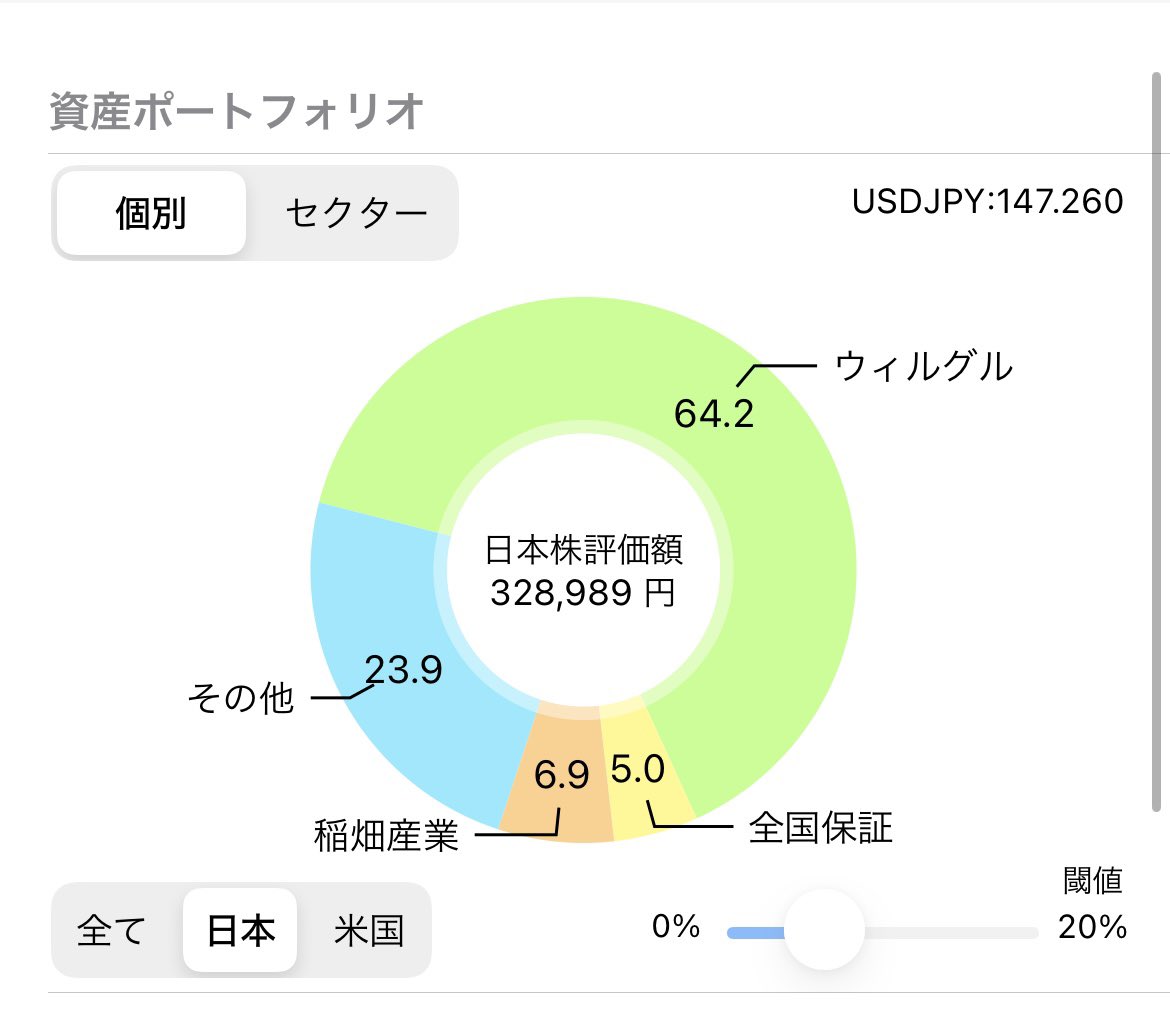This screenshot has width=1170, height=1023.
Task: Click the 日本株評価額 center total
Action: pyautogui.click(x=584, y=572)
